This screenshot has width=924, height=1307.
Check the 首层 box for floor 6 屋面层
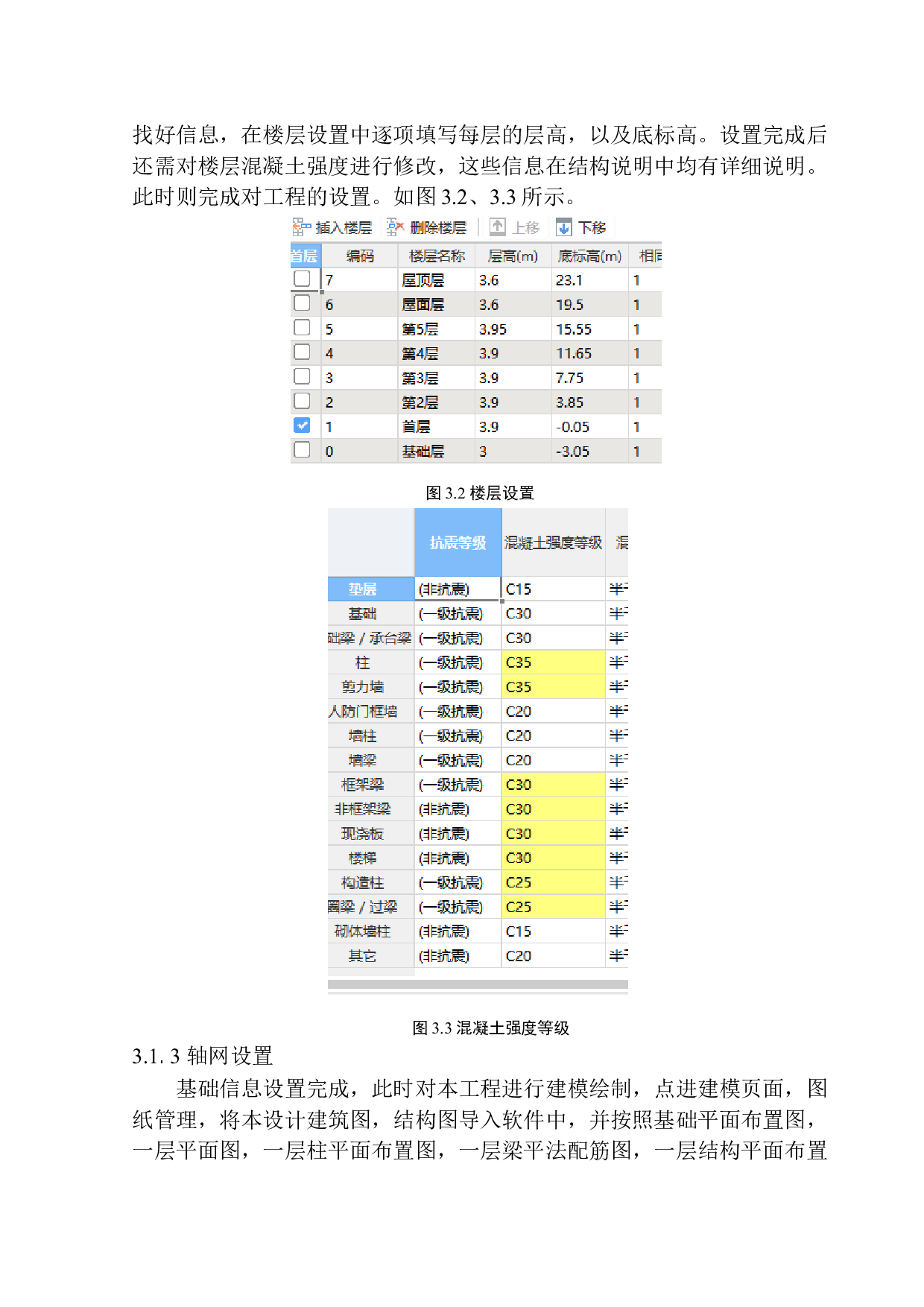tap(302, 303)
